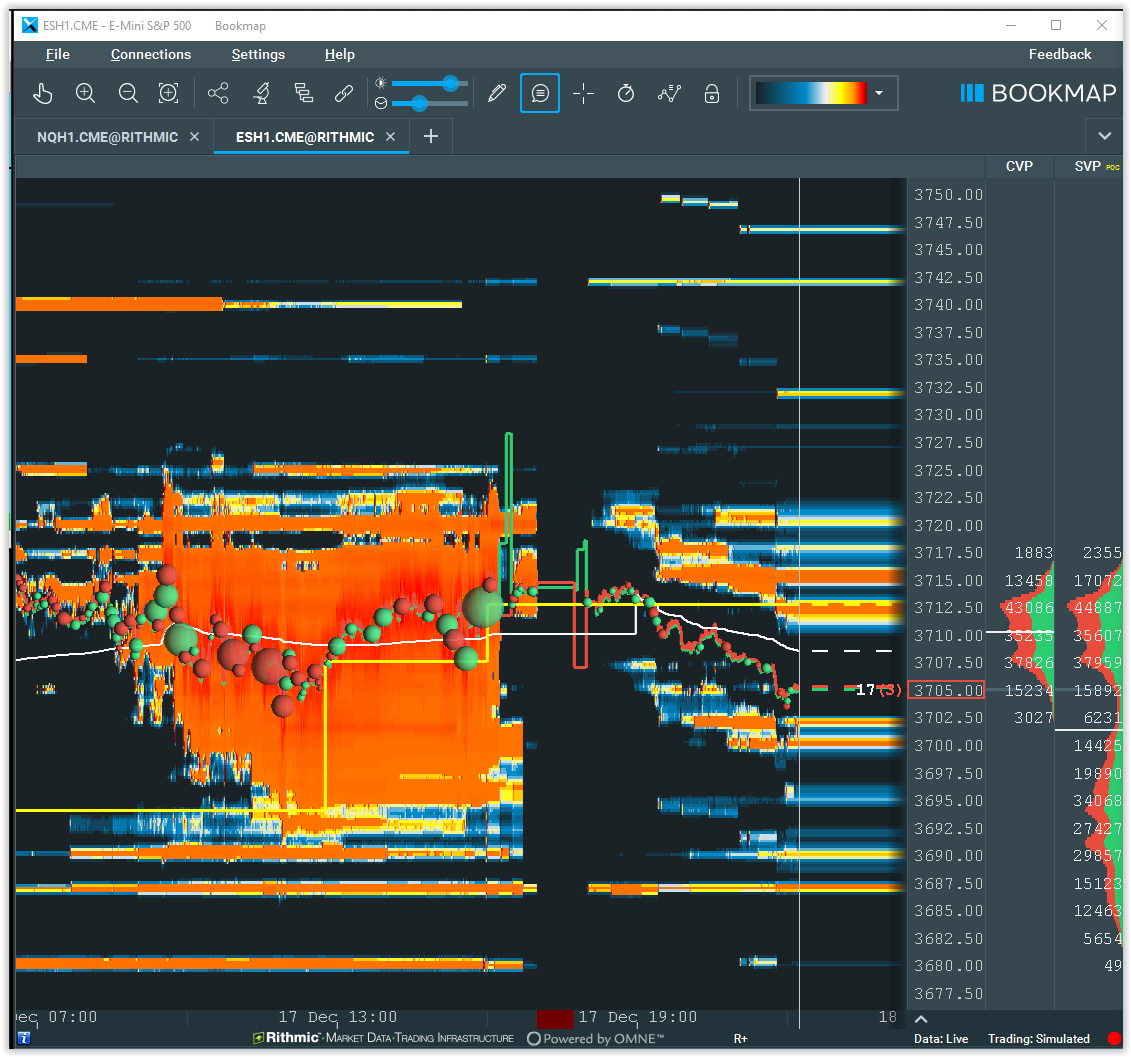Click Powered by OMNE label

[x=596, y=1038]
